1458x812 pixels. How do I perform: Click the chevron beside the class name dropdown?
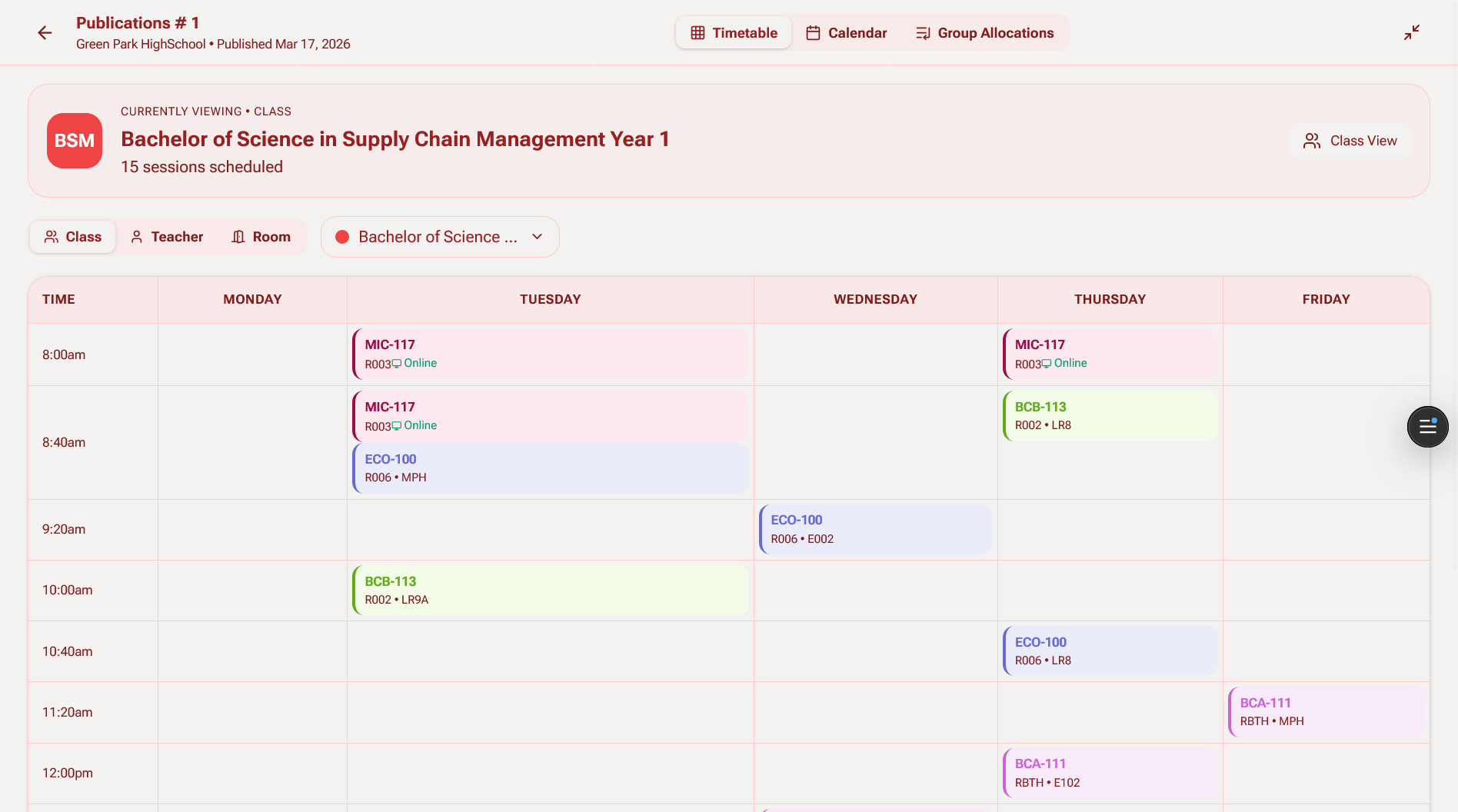(537, 237)
